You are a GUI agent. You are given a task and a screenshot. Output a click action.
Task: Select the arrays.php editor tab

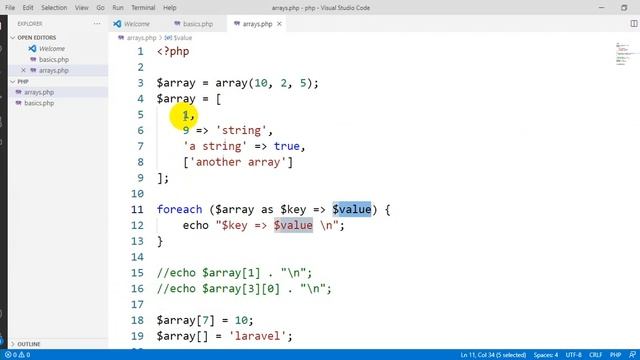coord(257,24)
